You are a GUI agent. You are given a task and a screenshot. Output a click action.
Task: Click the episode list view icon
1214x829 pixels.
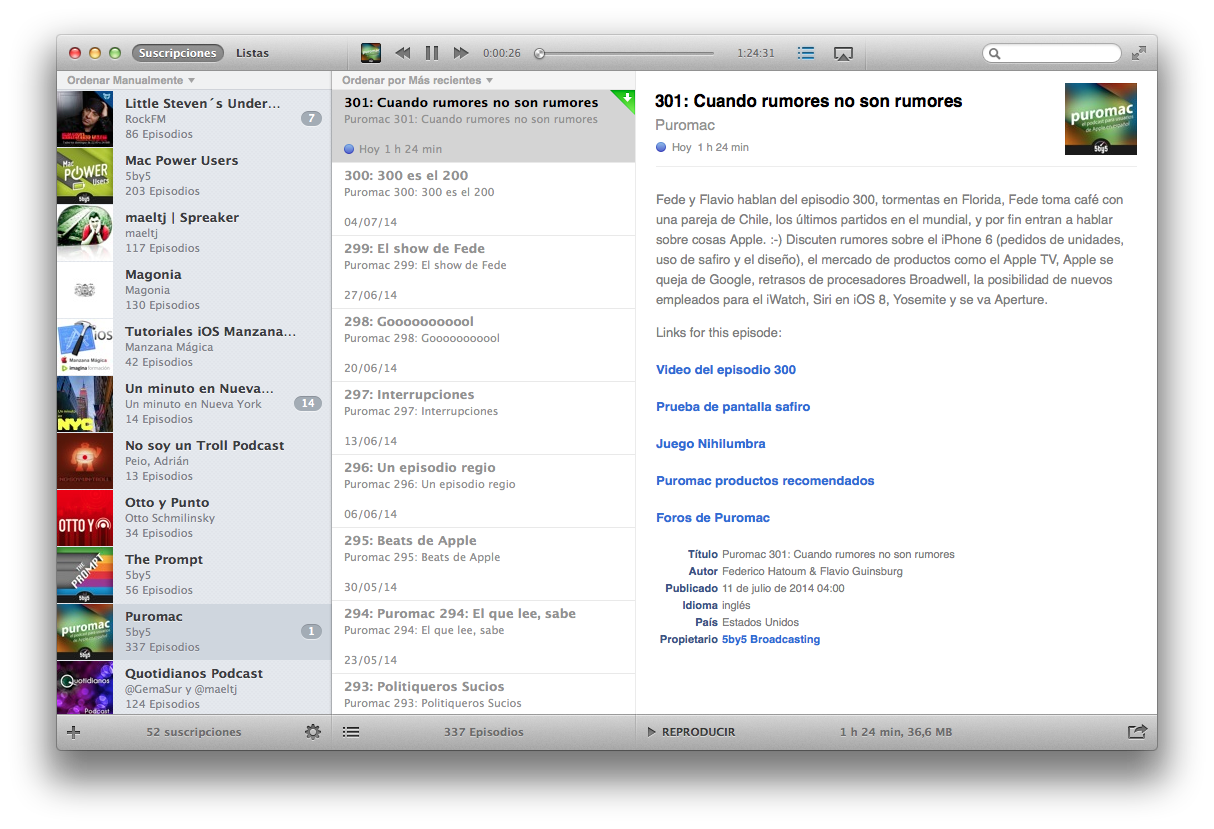351,732
